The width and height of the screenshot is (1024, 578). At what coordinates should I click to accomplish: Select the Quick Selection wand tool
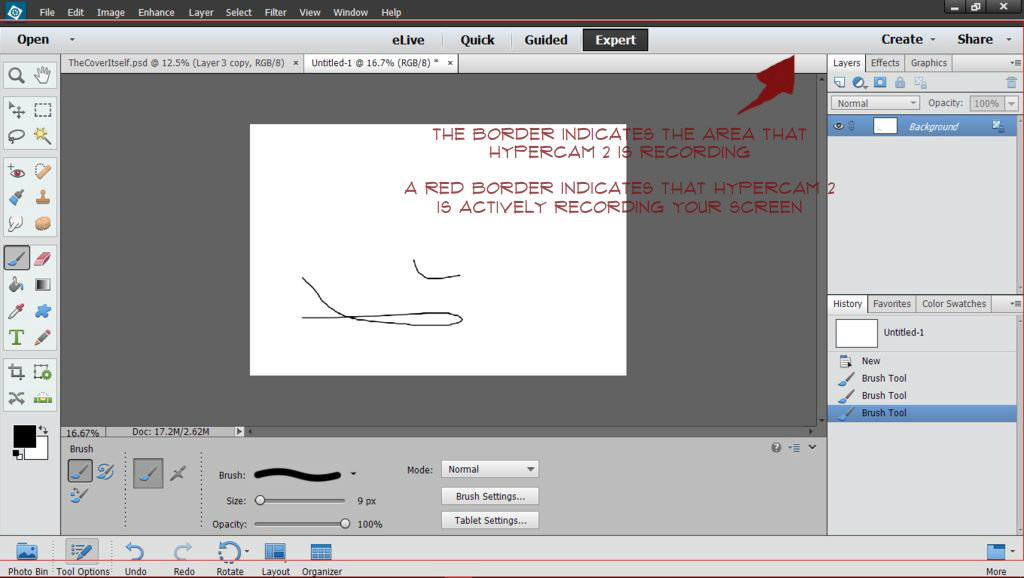(x=42, y=136)
